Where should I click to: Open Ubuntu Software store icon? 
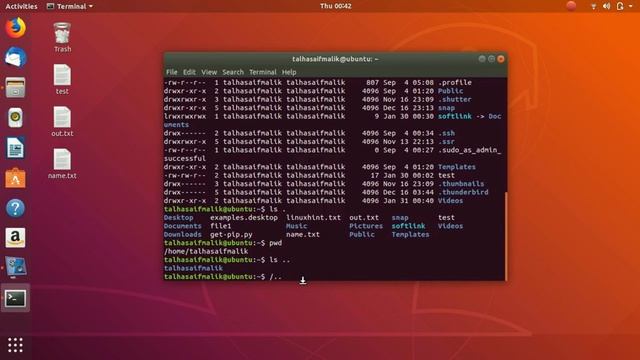click(x=16, y=178)
